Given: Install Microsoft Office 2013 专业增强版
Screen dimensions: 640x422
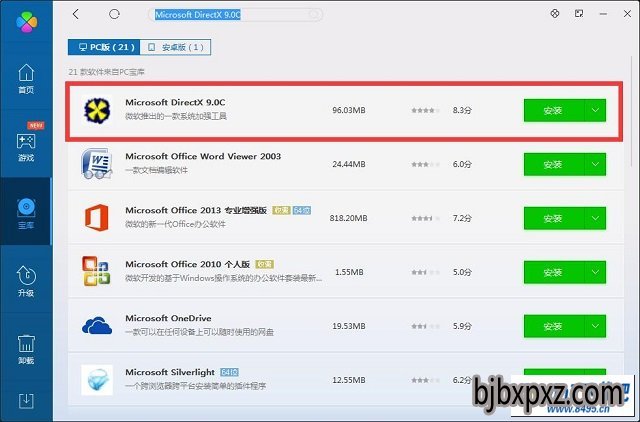Looking at the screenshot, I should (x=554, y=218).
